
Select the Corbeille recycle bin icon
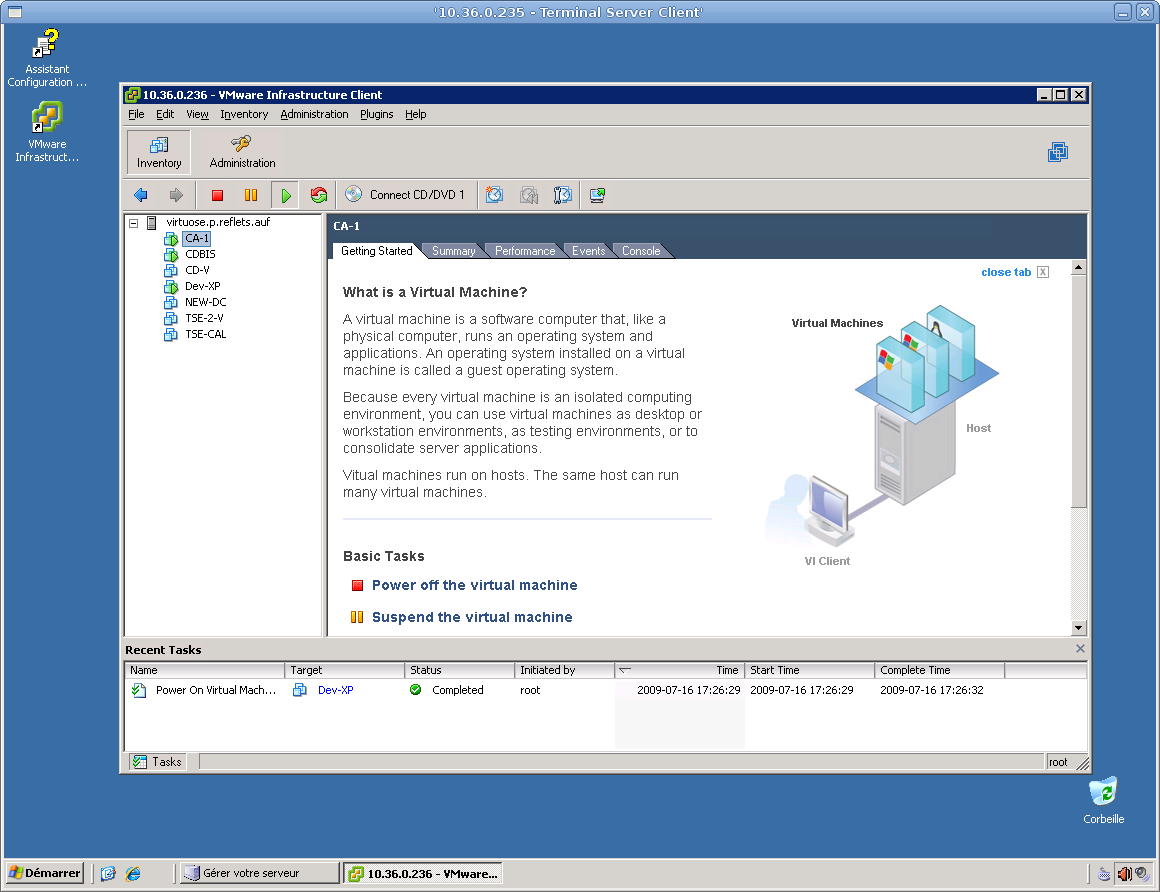click(x=1103, y=800)
